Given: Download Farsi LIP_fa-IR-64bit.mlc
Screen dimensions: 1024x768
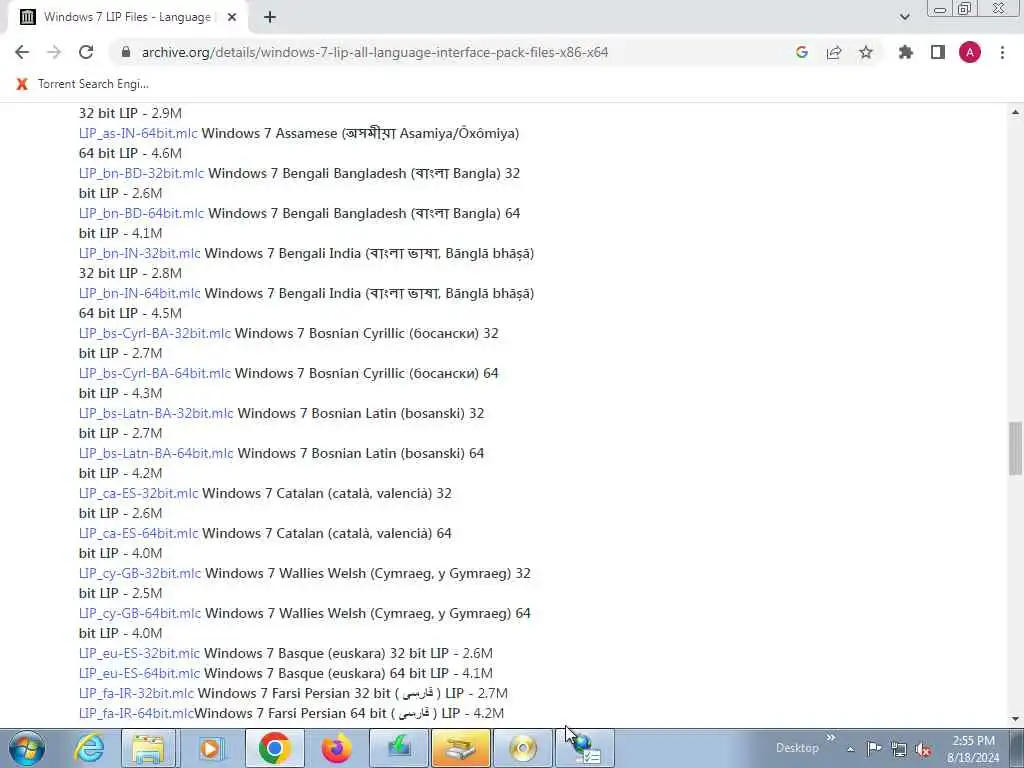Looking at the screenshot, I should point(136,713).
